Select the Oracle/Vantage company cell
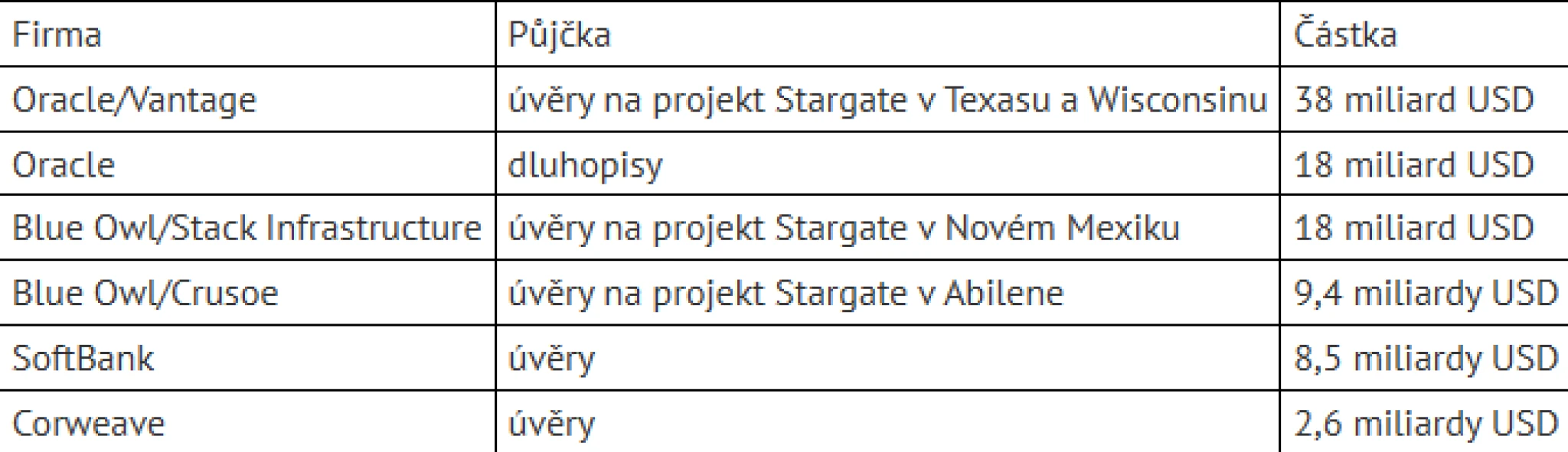Screen dimensions: 1568x452 [x=135, y=100]
